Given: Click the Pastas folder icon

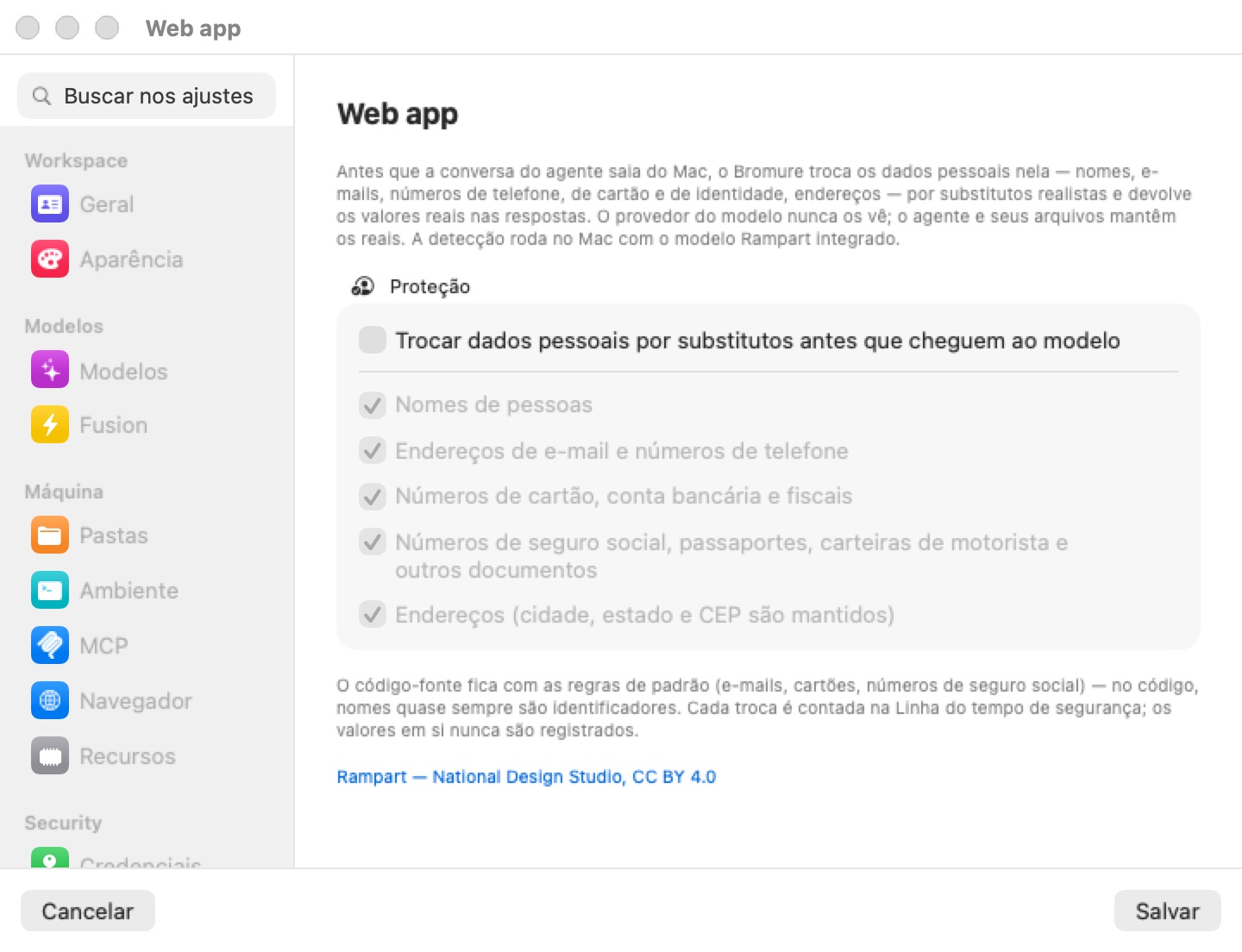Looking at the screenshot, I should (x=50, y=535).
